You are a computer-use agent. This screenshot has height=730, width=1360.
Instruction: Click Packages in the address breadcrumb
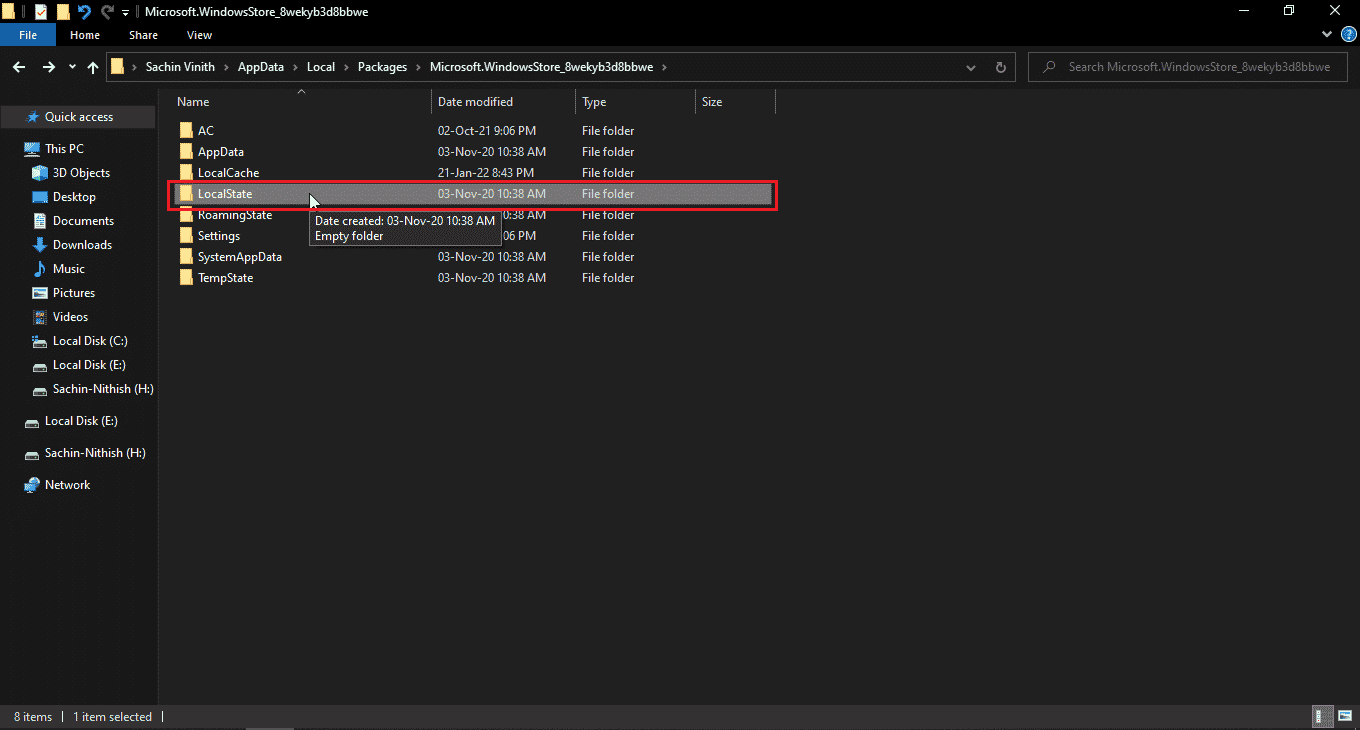[383, 67]
